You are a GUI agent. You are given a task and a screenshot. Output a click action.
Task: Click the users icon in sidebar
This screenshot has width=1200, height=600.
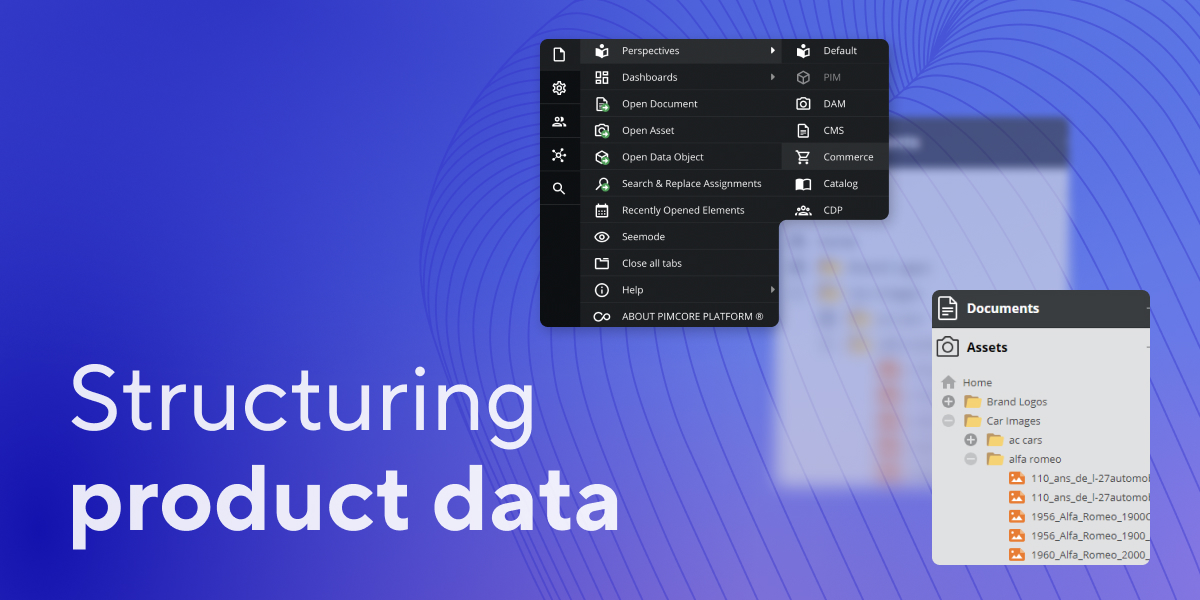click(559, 122)
